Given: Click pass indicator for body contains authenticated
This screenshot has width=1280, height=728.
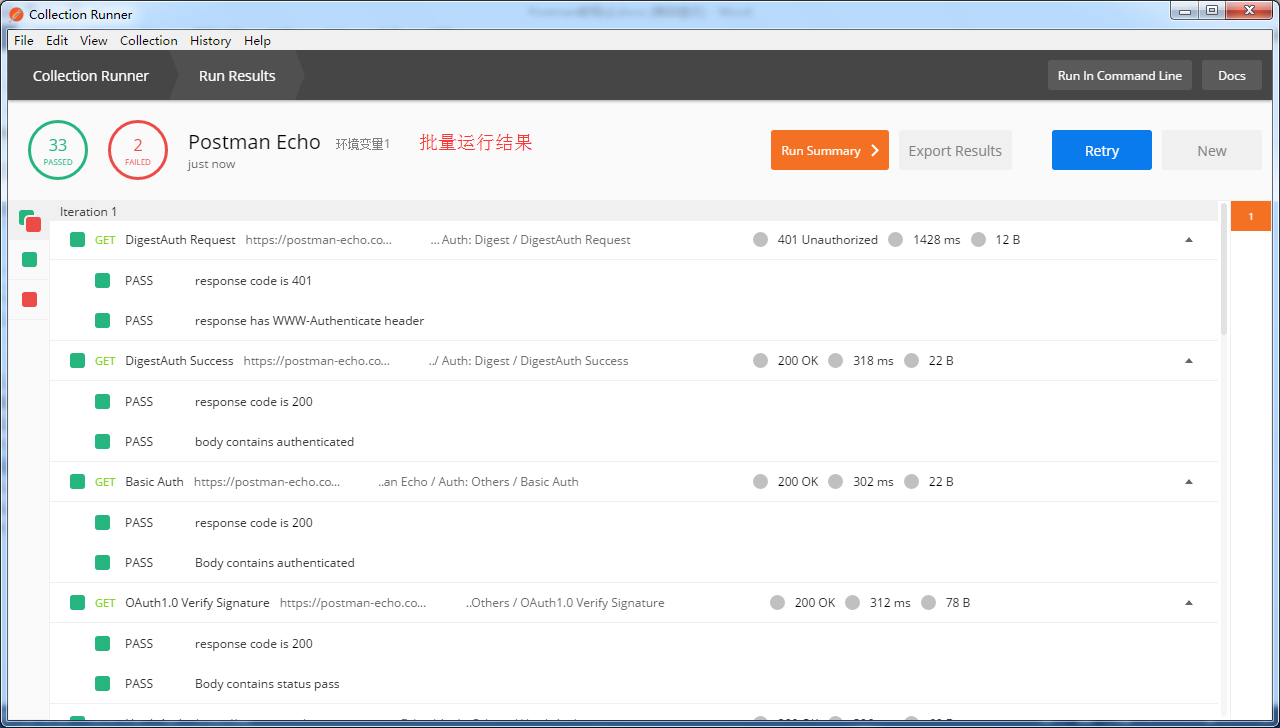Looking at the screenshot, I should coord(102,442).
